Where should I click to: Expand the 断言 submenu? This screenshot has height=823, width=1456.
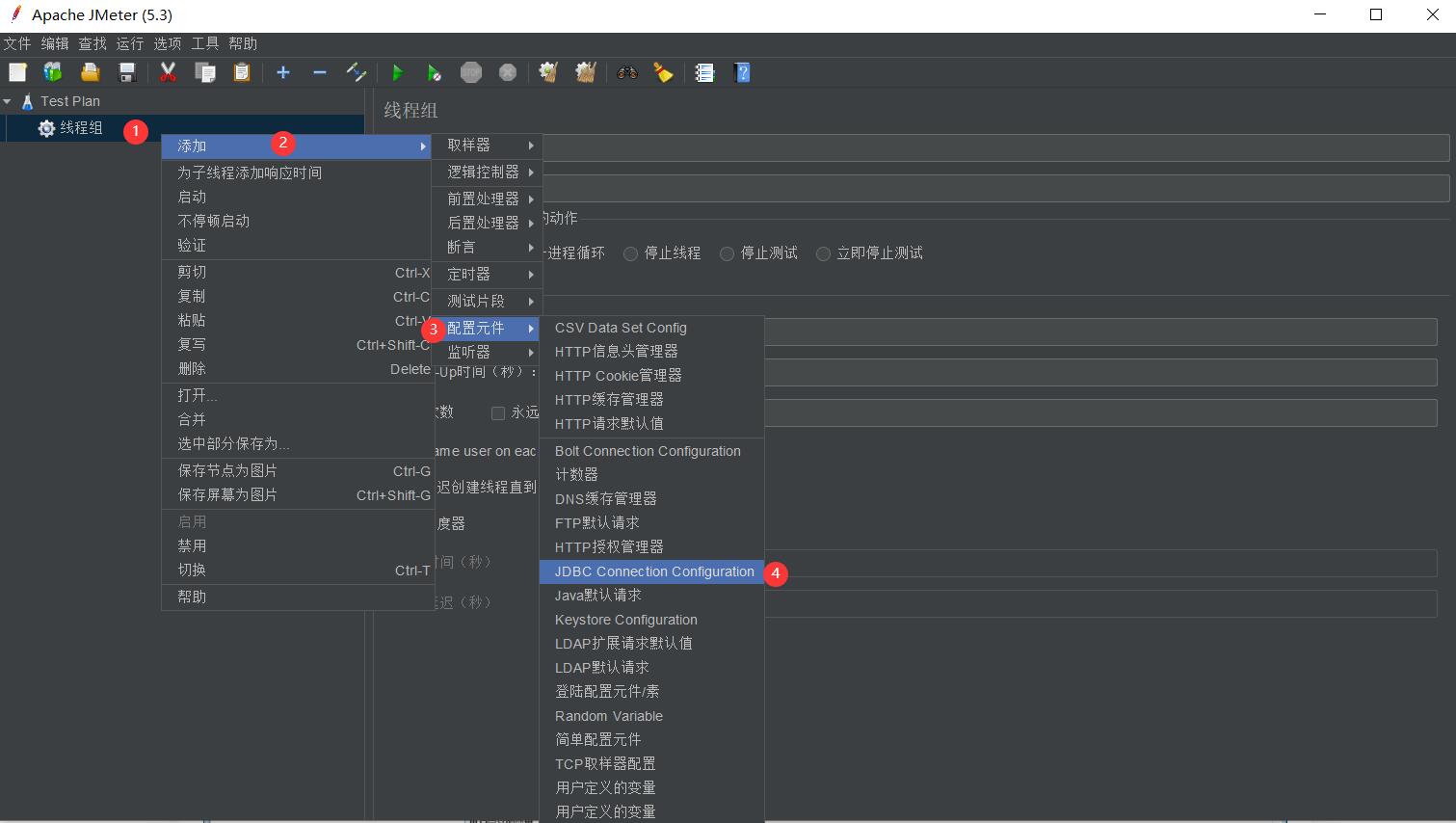pos(487,248)
